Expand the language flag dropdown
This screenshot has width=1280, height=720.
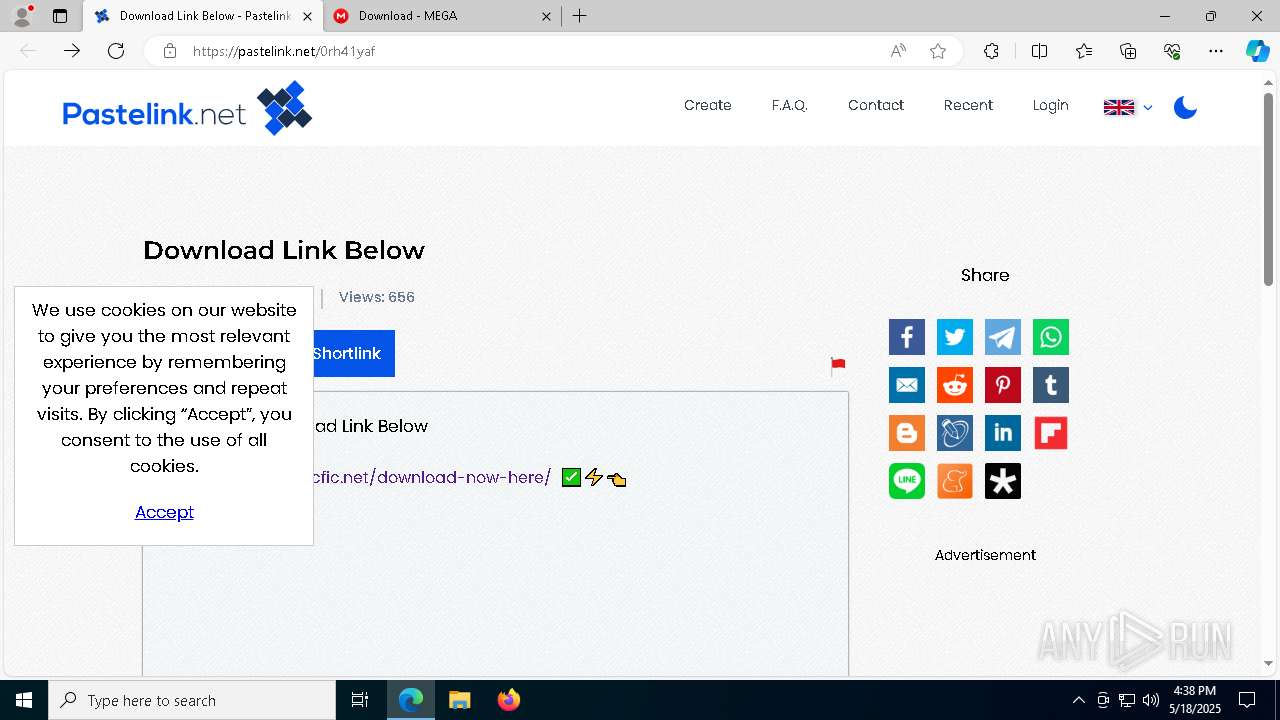[x=1128, y=107]
